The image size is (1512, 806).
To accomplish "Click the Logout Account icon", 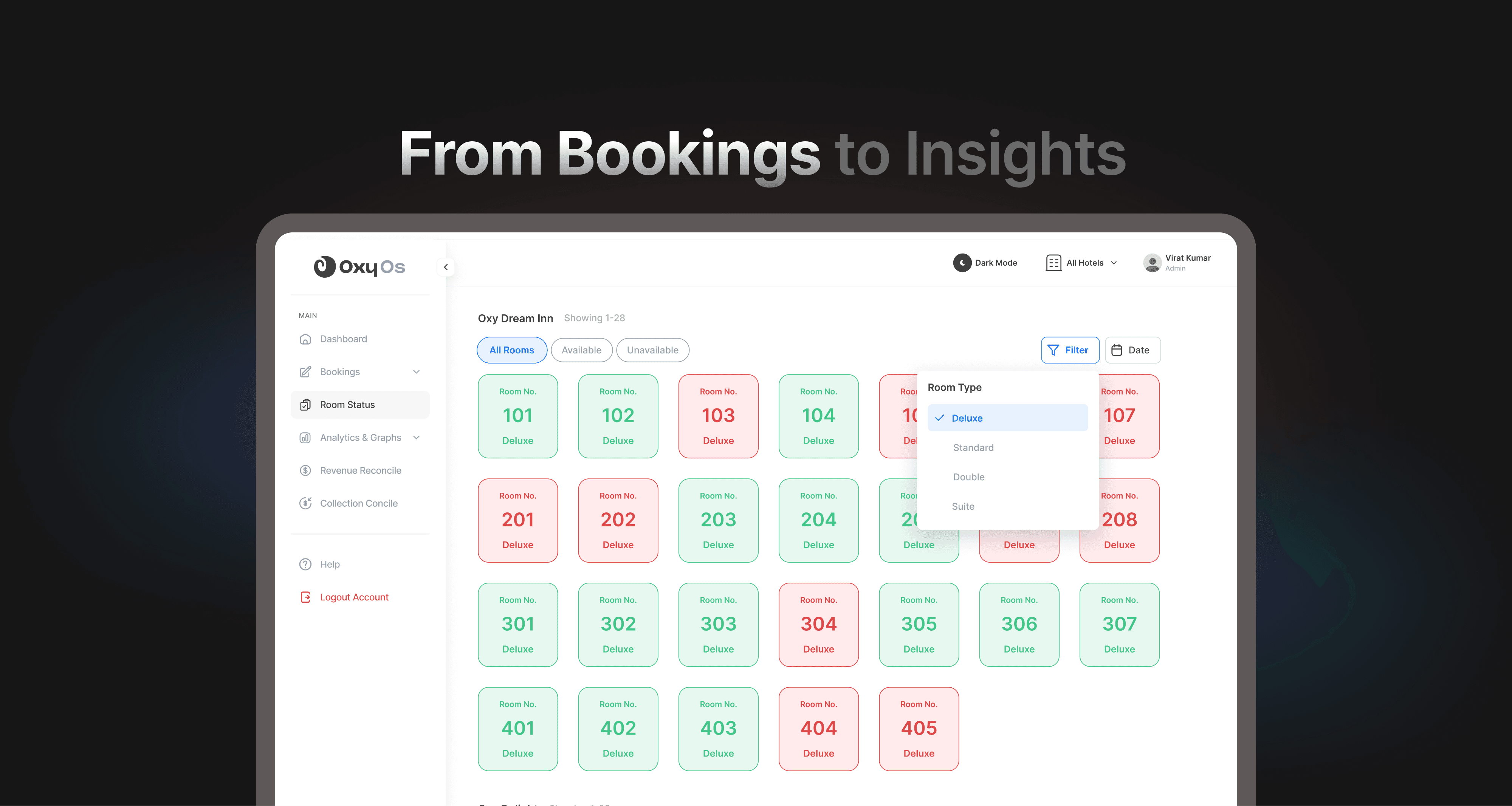I will tap(305, 597).
